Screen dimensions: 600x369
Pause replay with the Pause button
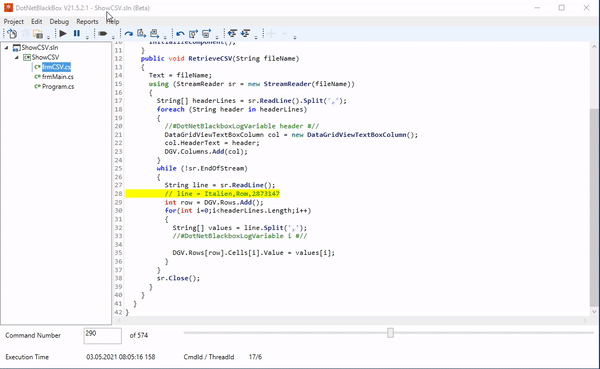point(77,34)
